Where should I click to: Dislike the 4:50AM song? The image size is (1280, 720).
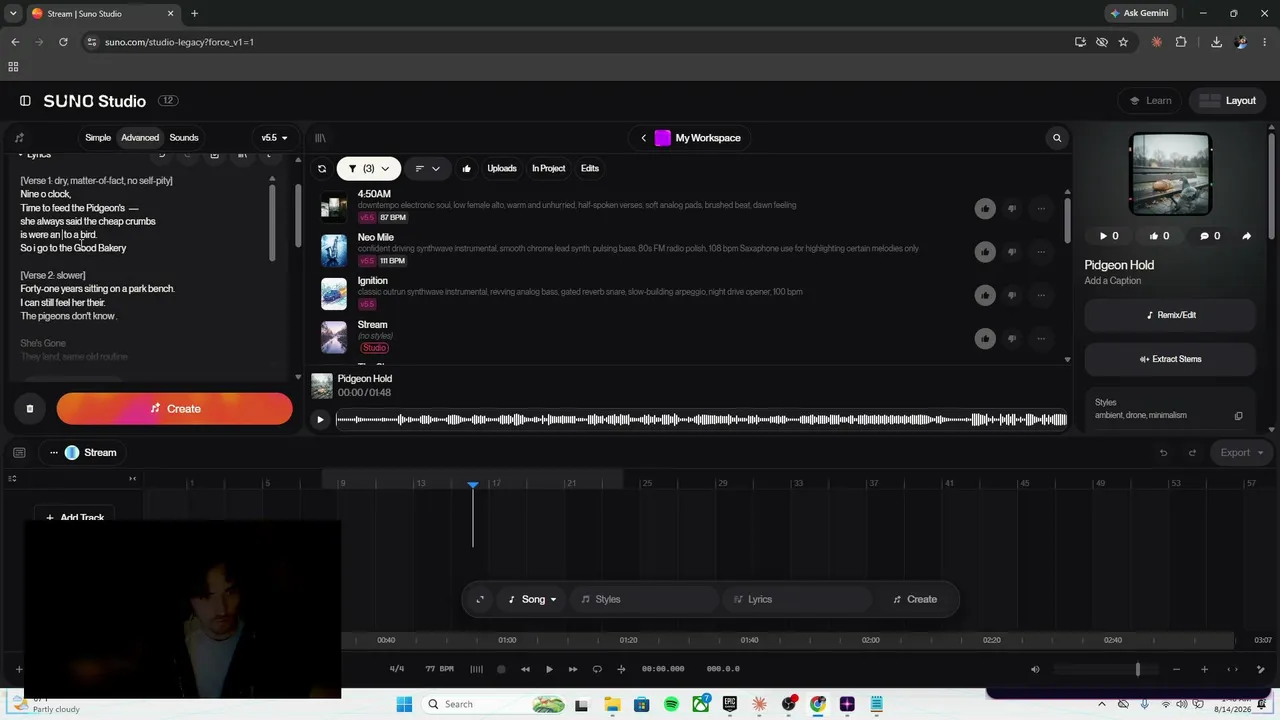point(1012,208)
